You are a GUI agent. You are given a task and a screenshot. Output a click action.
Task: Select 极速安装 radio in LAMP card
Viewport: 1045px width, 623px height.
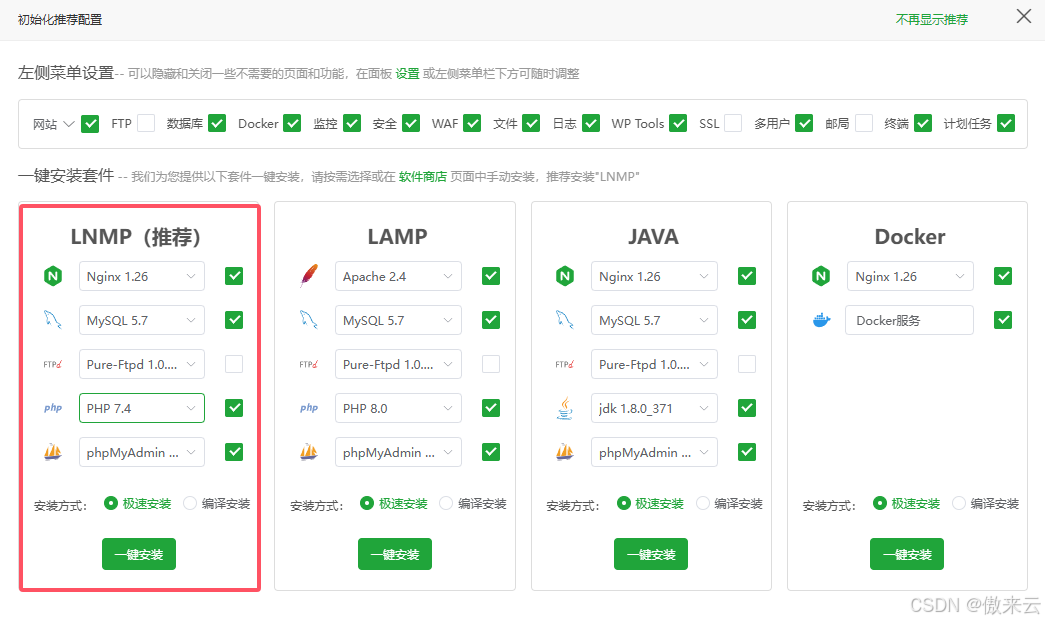367,503
